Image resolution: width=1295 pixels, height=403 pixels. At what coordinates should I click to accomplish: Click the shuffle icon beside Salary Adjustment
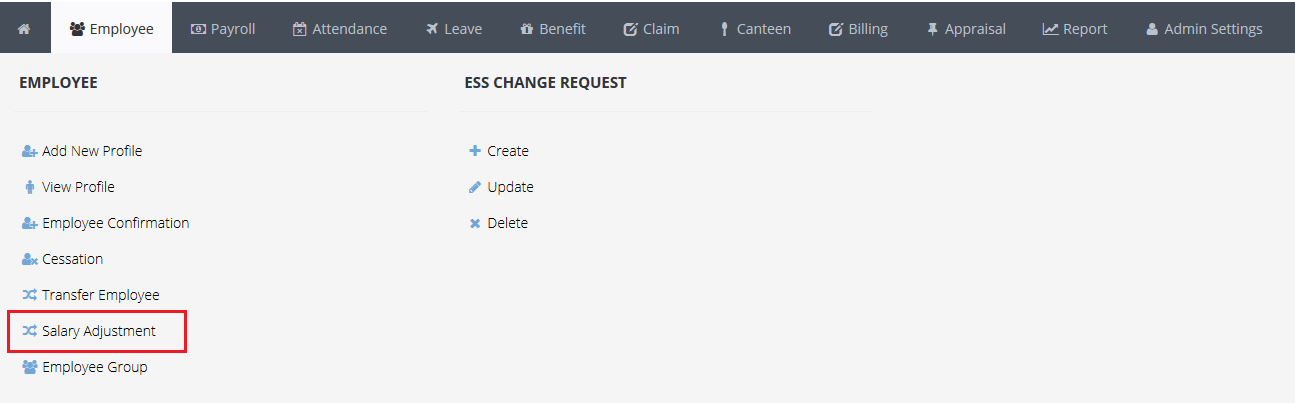click(29, 331)
